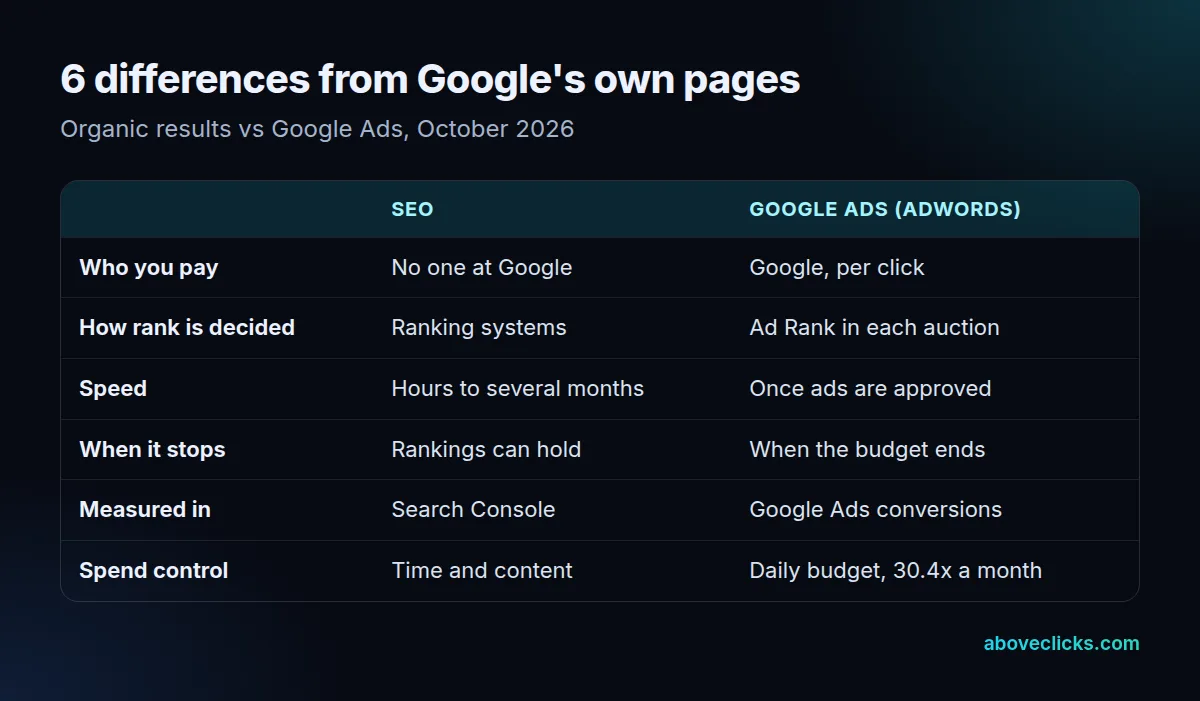Open the aboveclicks.com link

pyautogui.click(x=1061, y=644)
